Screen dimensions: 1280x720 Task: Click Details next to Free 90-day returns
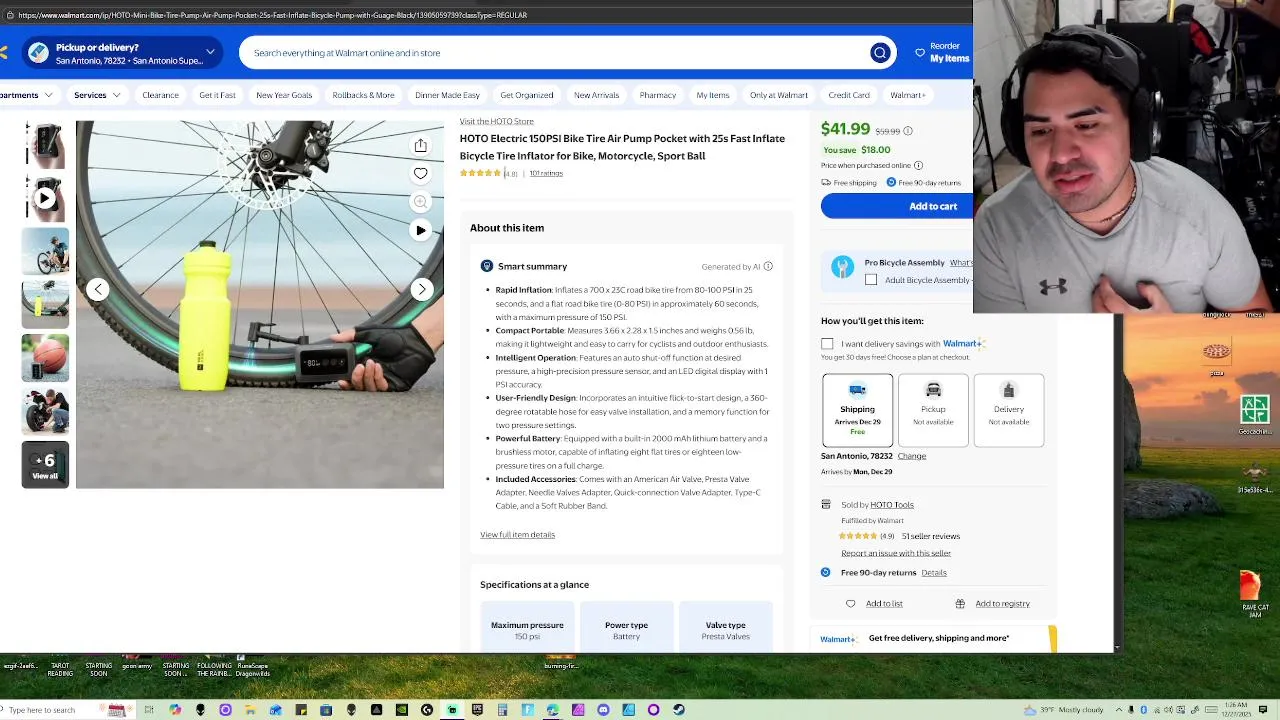(x=934, y=572)
